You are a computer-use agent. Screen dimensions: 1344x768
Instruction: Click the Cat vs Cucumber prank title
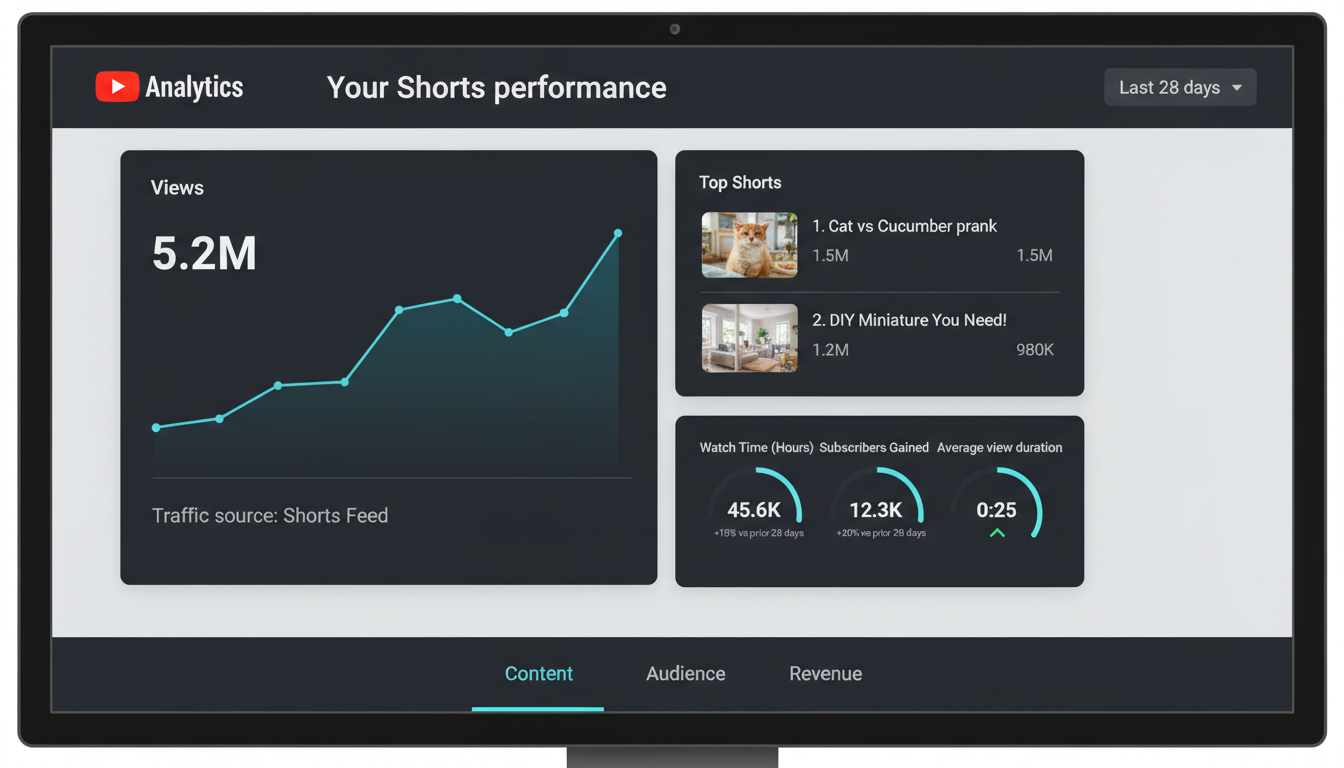tap(904, 226)
